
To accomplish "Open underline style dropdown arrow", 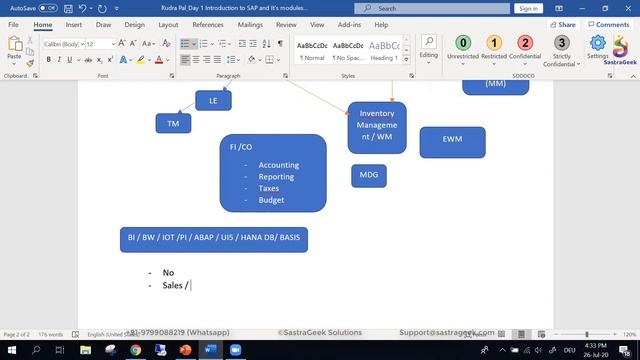I will (78, 60).
